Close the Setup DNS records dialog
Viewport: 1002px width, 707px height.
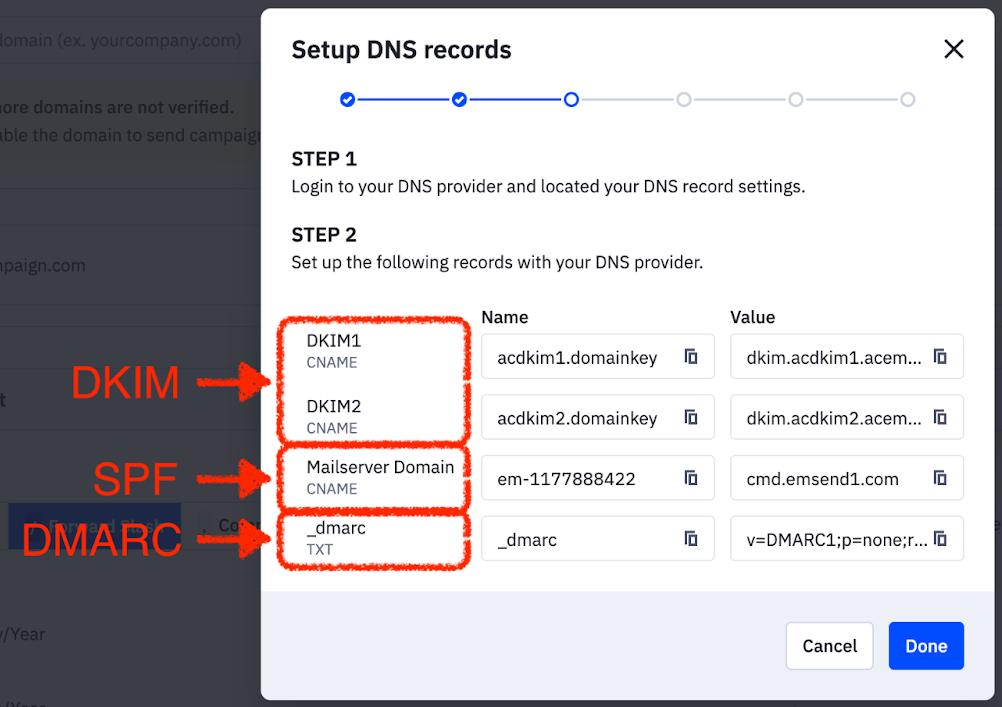953,49
